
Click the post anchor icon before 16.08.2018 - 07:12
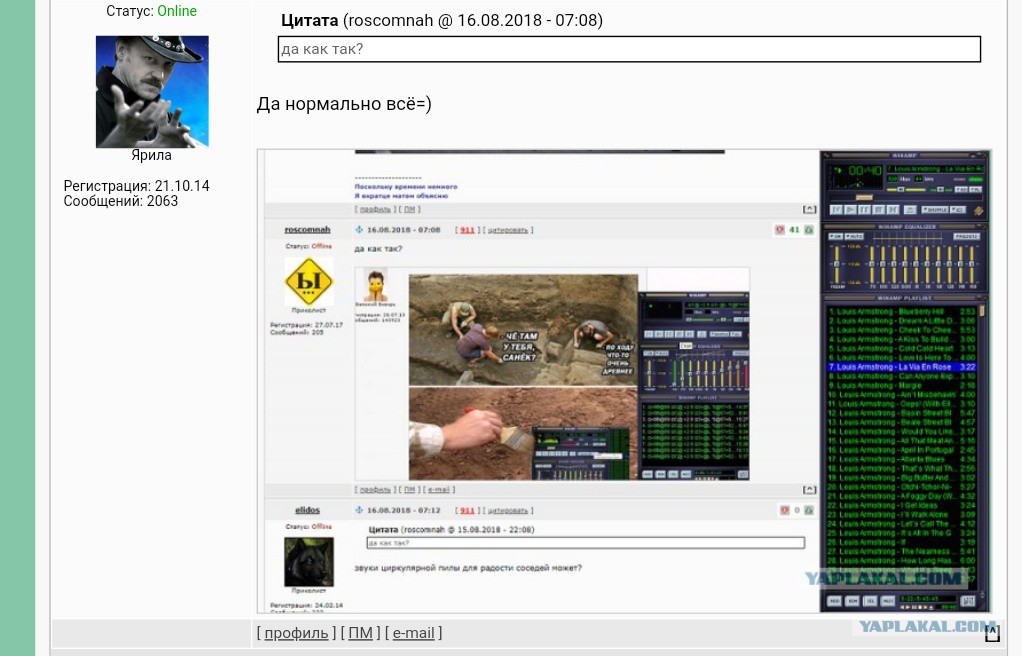pos(358,510)
